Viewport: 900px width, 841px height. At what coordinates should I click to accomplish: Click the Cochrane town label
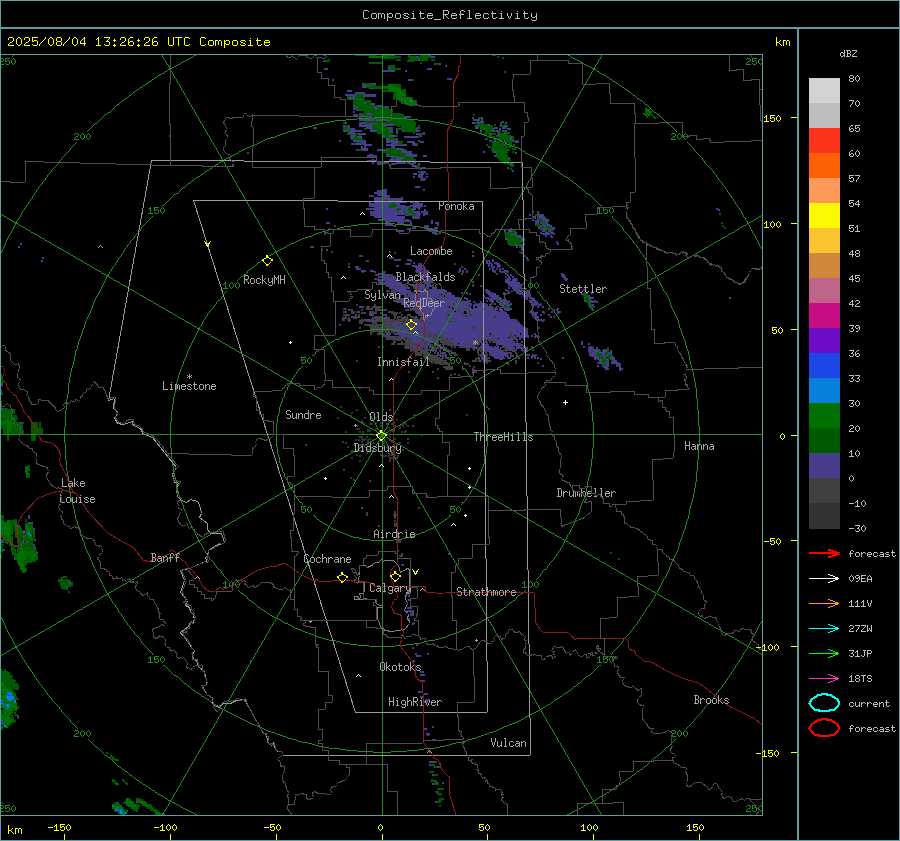coord(327,559)
